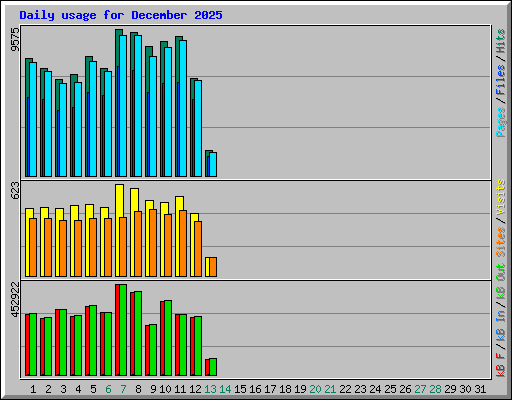512x400 pixels.
Task: Click the day 12 label on the x-axis
Action: [x=195, y=389]
